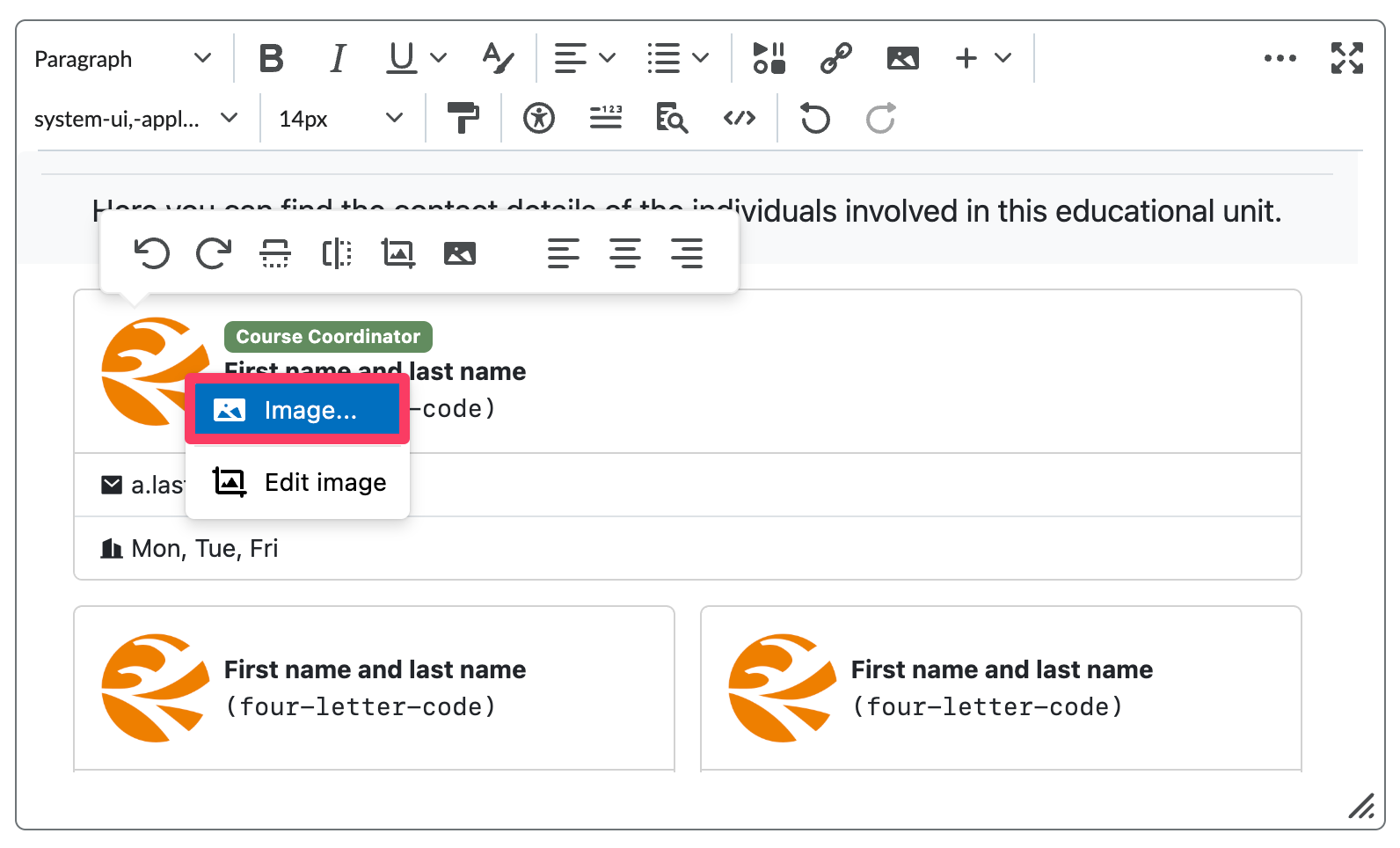This screenshot has width=1400, height=848.
Task: Open the source code editor
Action: tap(739, 119)
